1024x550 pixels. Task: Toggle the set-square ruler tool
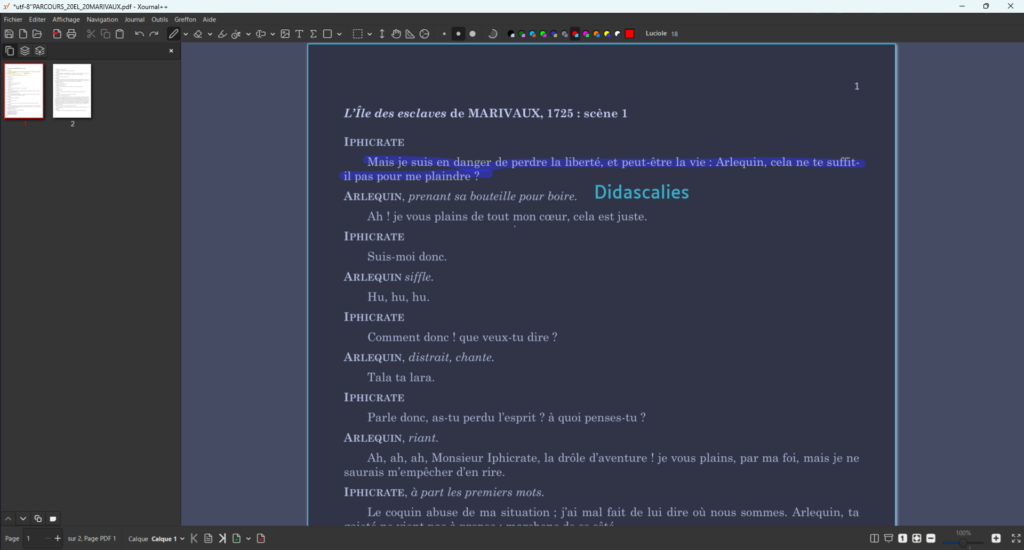pyautogui.click(x=410, y=34)
